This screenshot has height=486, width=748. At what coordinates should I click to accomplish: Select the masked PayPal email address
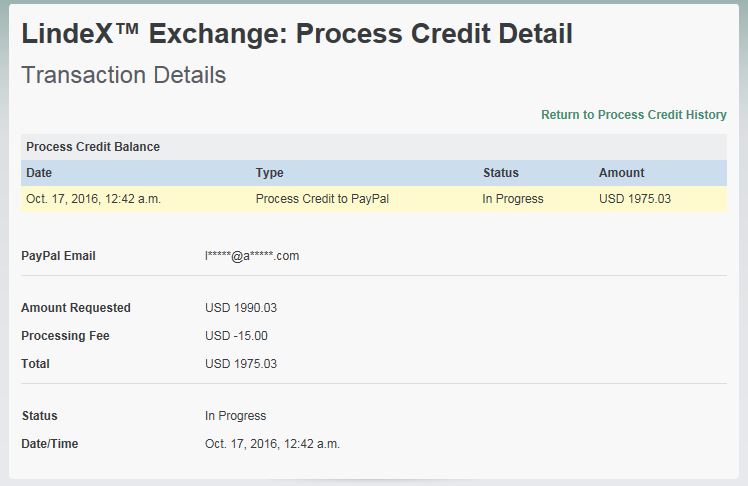(x=252, y=256)
